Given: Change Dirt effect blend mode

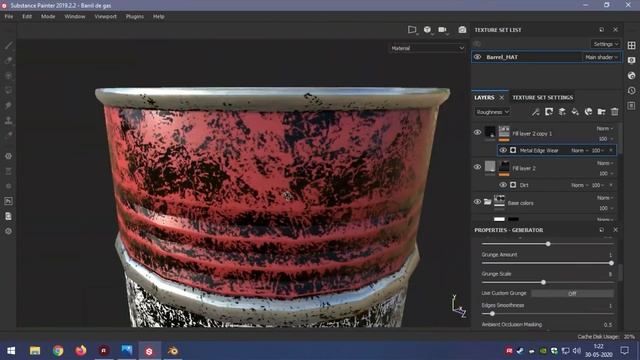Looking at the screenshot, I should tap(580, 185).
